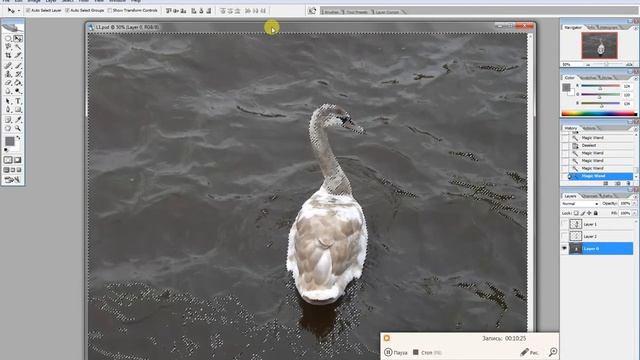Select the Eyedropper tool
Viewport: 640px width, 360px height.
18,120
